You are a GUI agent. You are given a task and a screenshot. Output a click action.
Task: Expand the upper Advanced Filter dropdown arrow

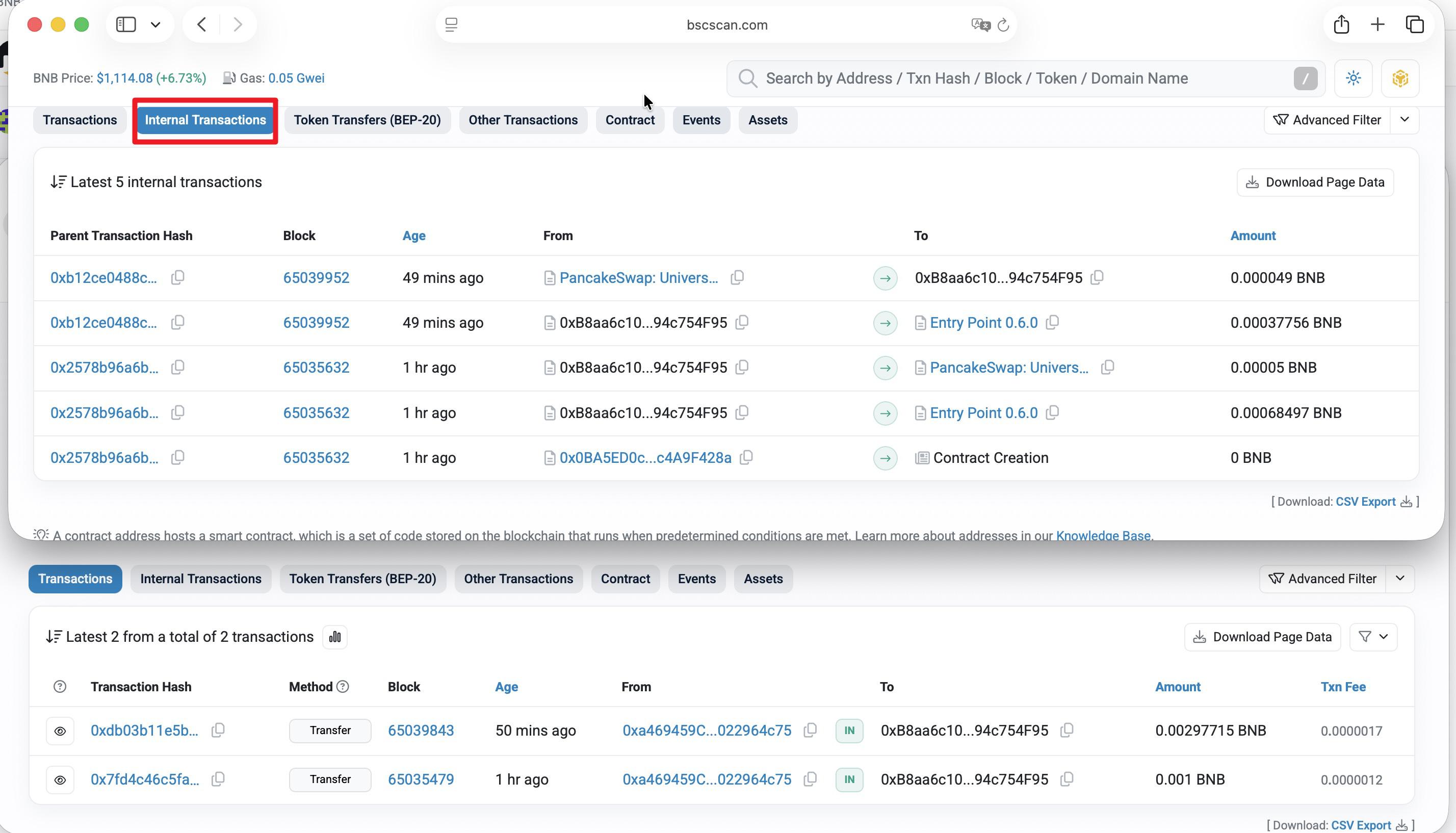coord(1405,120)
